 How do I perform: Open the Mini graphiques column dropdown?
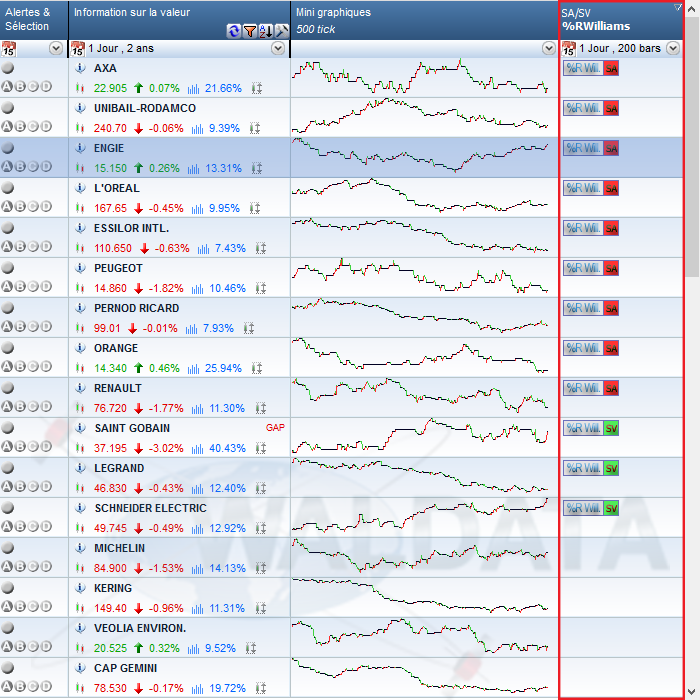pos(548,48)
